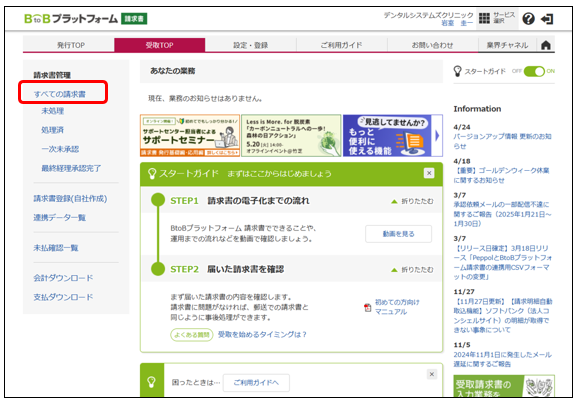The height and width of the screenshot is (406, 580).
Task: Open 初めての方向けマニュアル link
Action: pyautogui.click(x=397, y=307)
